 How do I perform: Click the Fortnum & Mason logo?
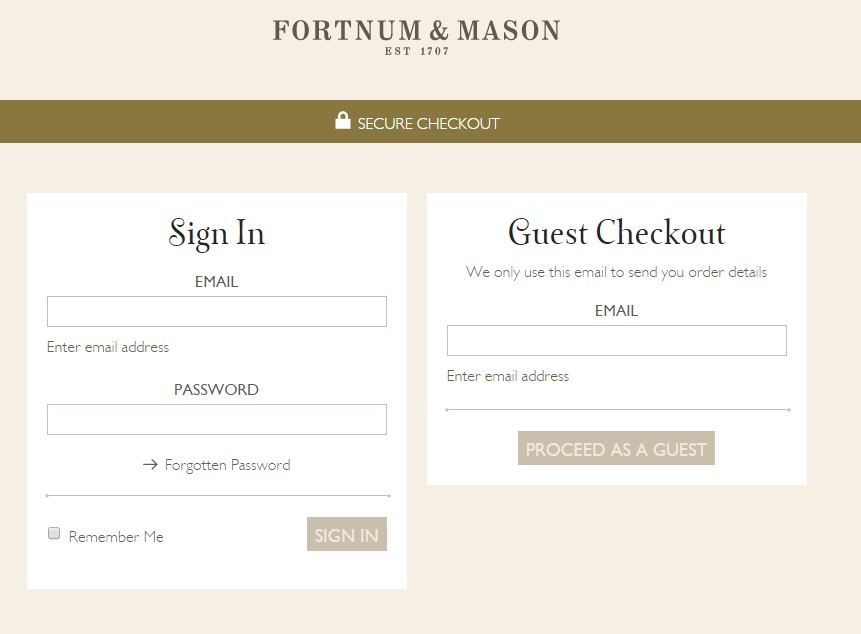pos(414,30)
